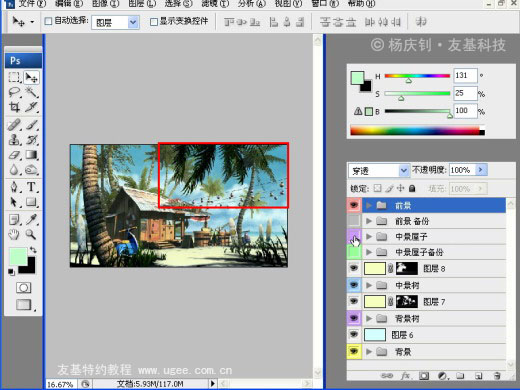The width and height of the screenshot is (520, 390).
Task: Open the 穿透 blend mode dropdown
Action: (379, 171)
